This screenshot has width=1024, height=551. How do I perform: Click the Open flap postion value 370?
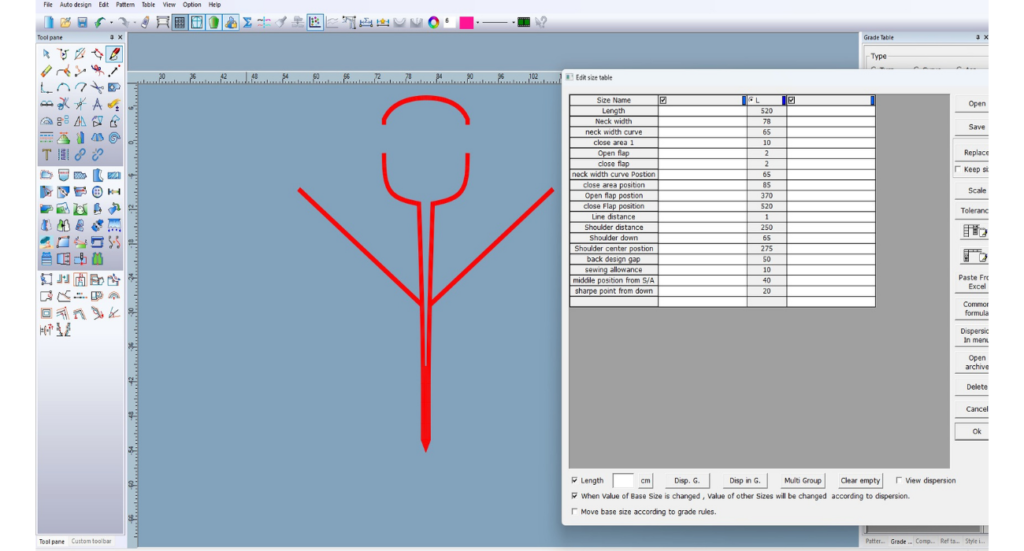click(767, 195)
